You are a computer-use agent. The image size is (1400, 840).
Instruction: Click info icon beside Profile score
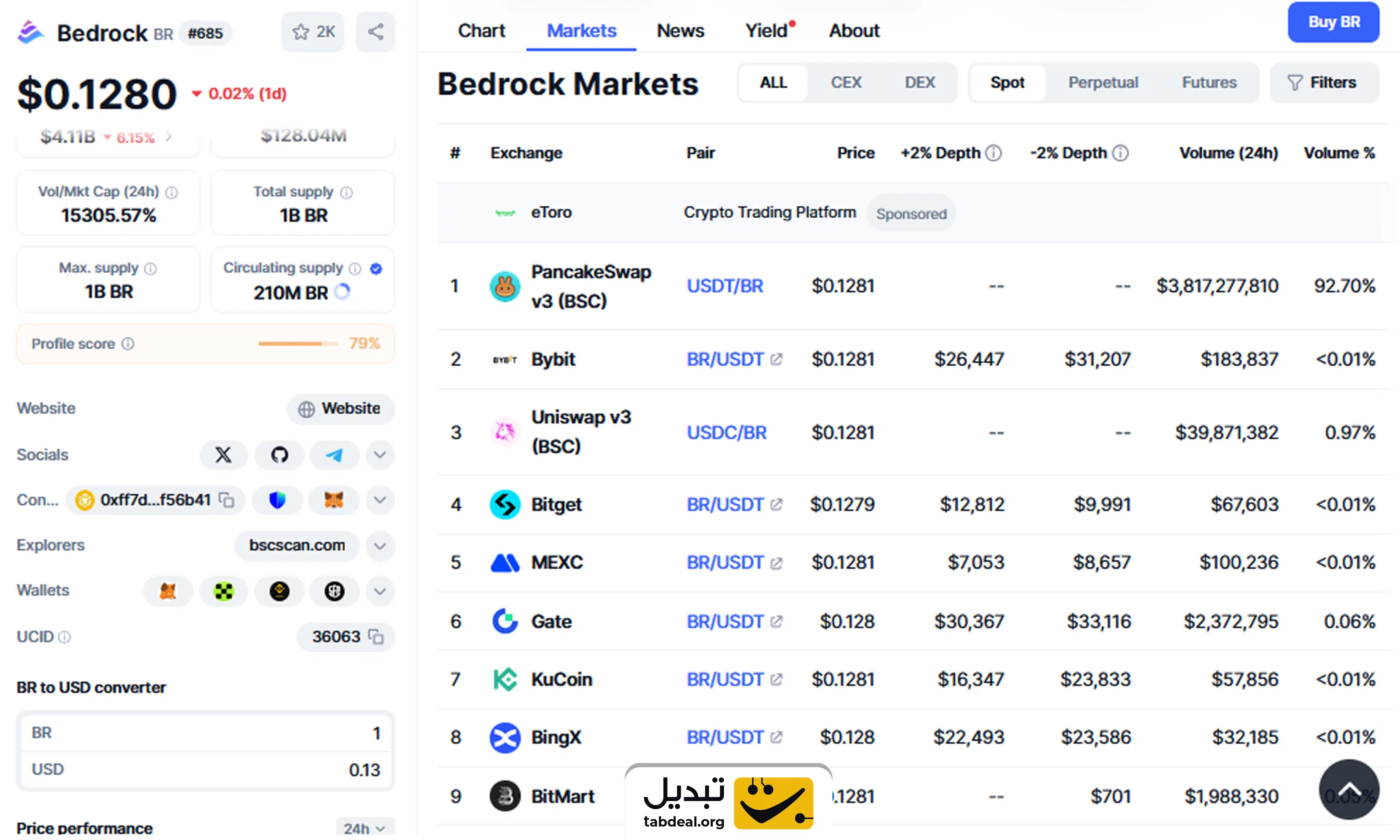point(128,344)
